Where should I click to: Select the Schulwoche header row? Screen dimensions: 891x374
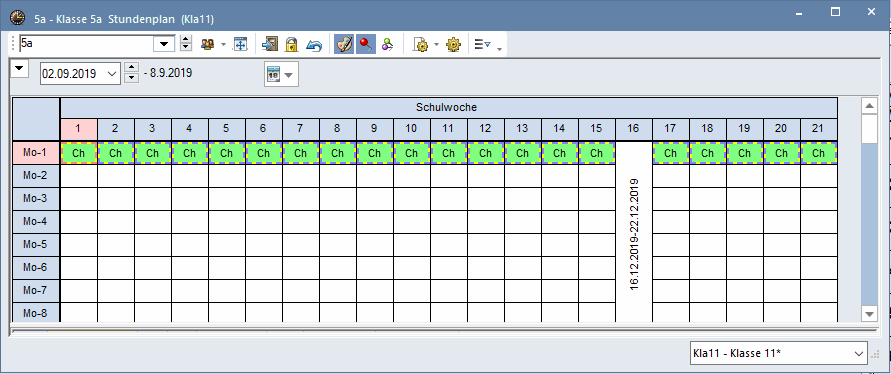pyautogui.click(x=449, y=107)
